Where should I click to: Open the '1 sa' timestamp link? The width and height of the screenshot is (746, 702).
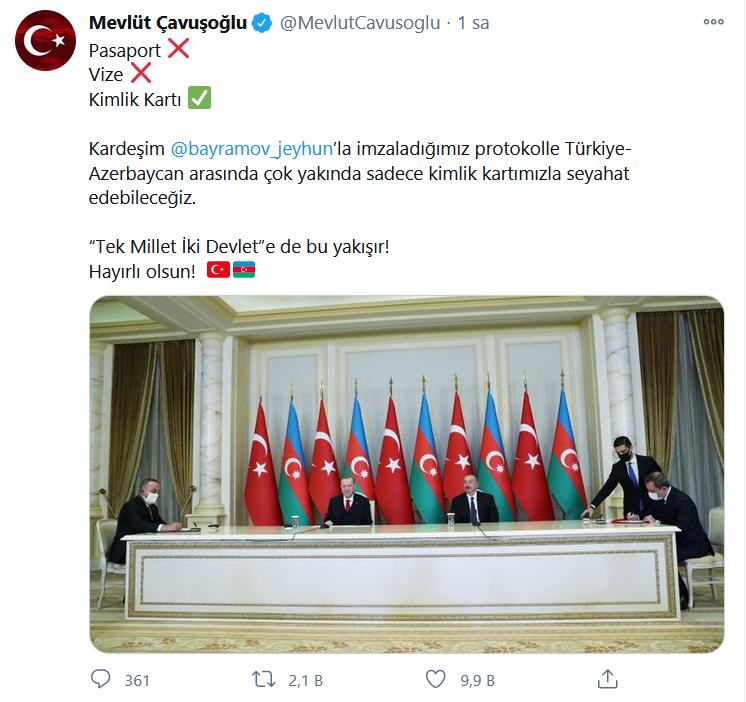[x=473, y=23]
